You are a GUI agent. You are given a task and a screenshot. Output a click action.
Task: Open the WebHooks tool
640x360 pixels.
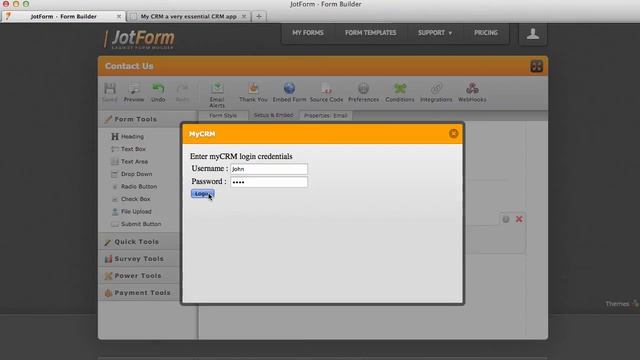(x=472, y=92)
